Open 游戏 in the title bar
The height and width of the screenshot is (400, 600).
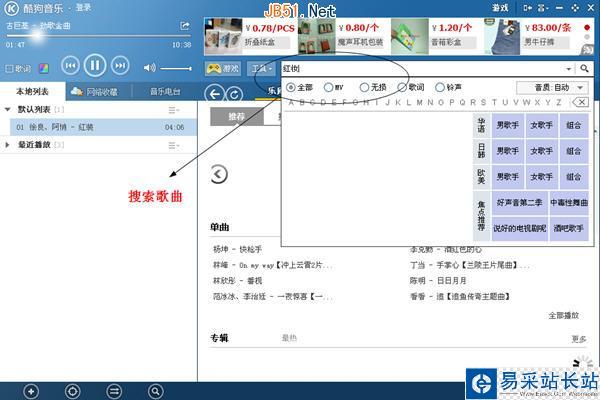[x=500, y=8]
